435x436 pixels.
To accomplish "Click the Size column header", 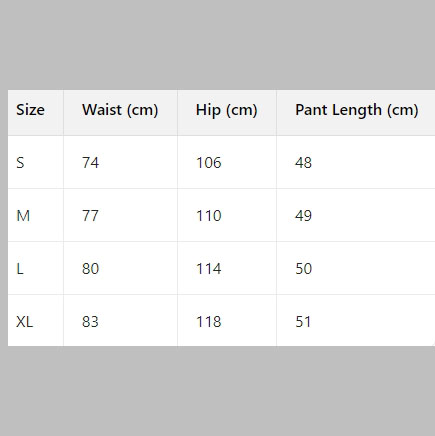I will (30, 110).
